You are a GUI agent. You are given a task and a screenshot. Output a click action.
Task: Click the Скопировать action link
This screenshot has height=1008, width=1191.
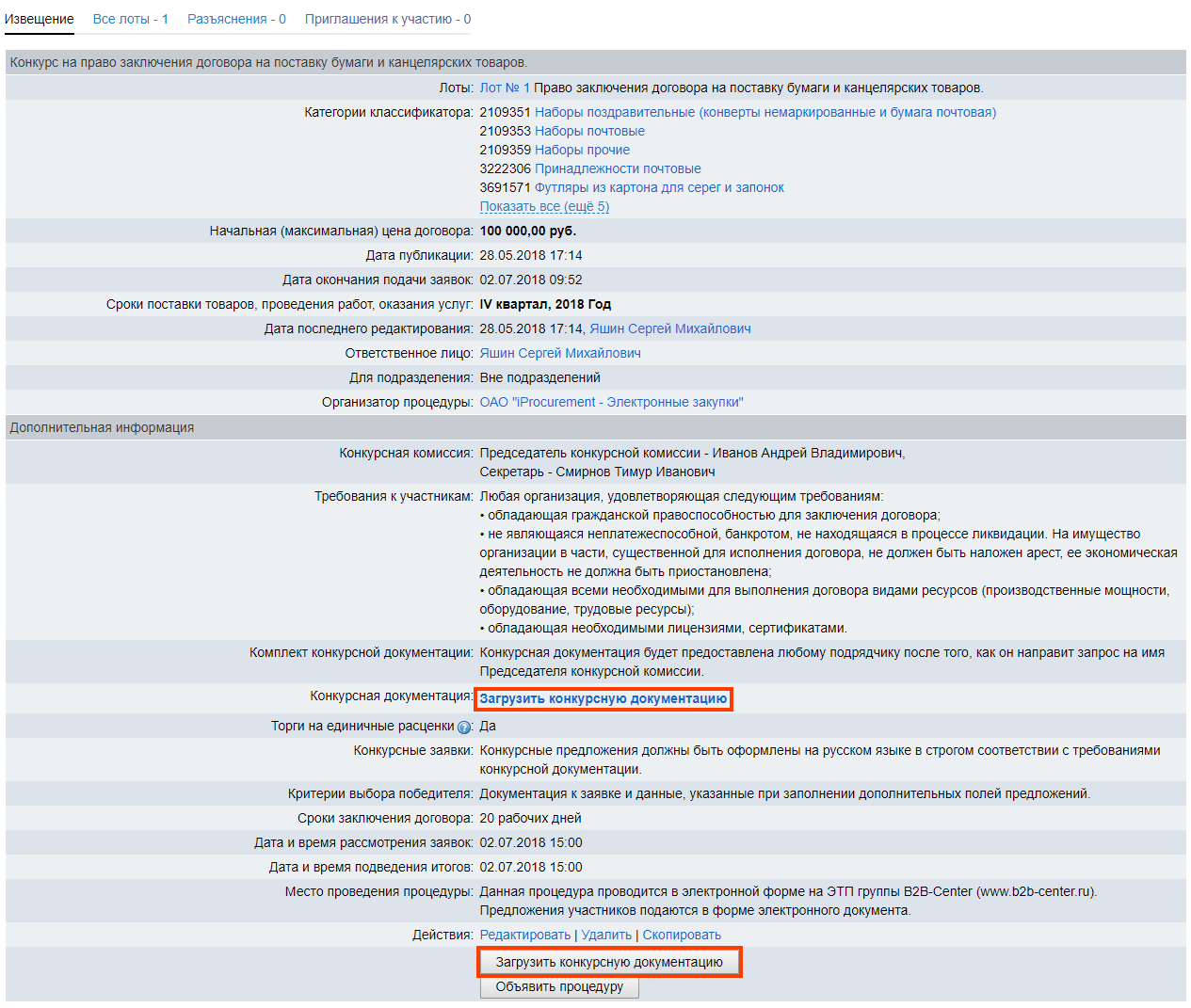(682, 935)
